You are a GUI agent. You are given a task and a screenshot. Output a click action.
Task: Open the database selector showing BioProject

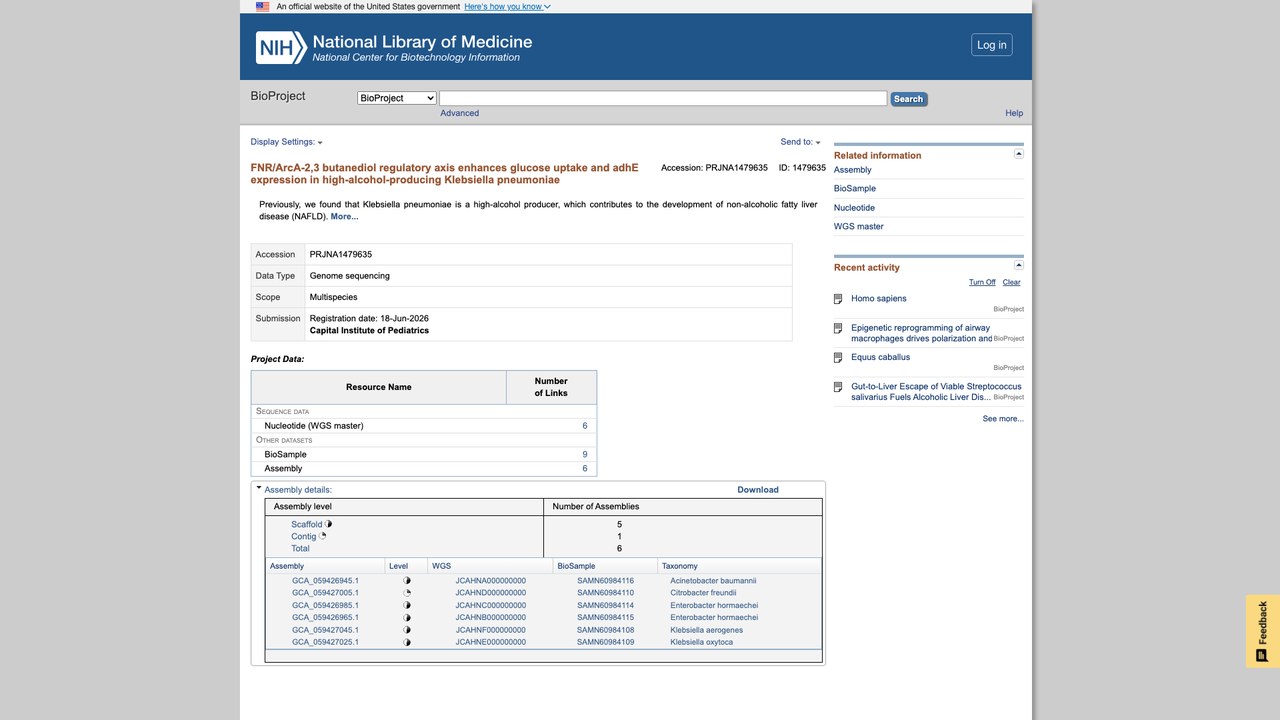click(397, 98)
